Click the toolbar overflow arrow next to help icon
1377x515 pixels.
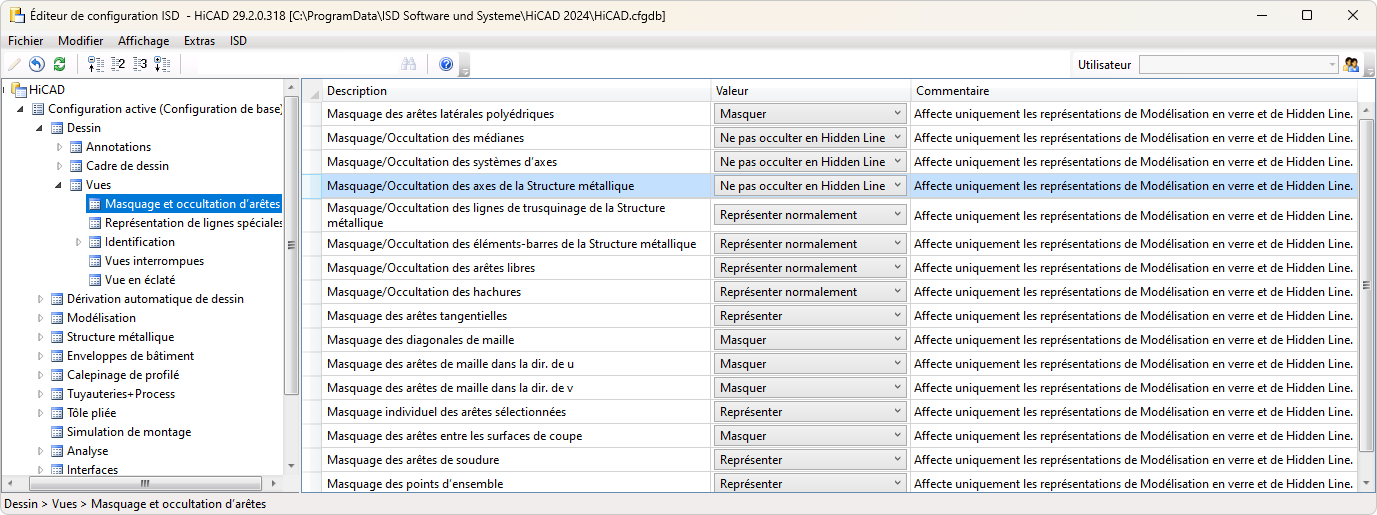[x=464, y=66]
